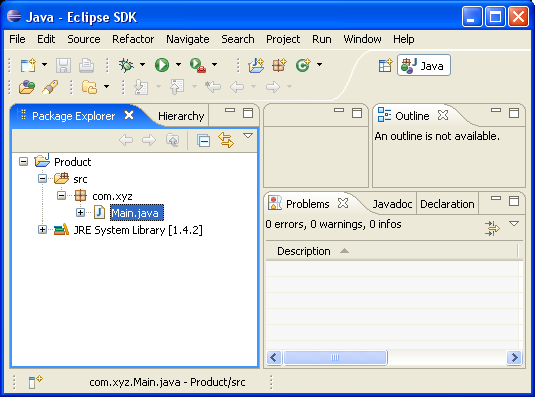Image resolution: width=535 pixels, height=397 pixels.
Task: Open the Help menu
Action: click(x=404, y=39)
